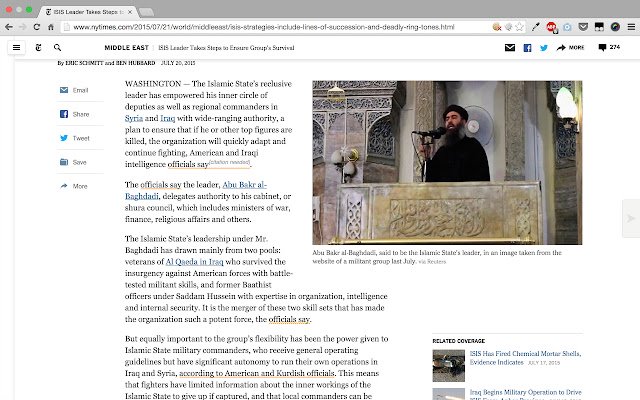Go to NYT home via the T logo
Viewport: 640px width, 400px height.
pyautogui.click(x=38, y=48)
